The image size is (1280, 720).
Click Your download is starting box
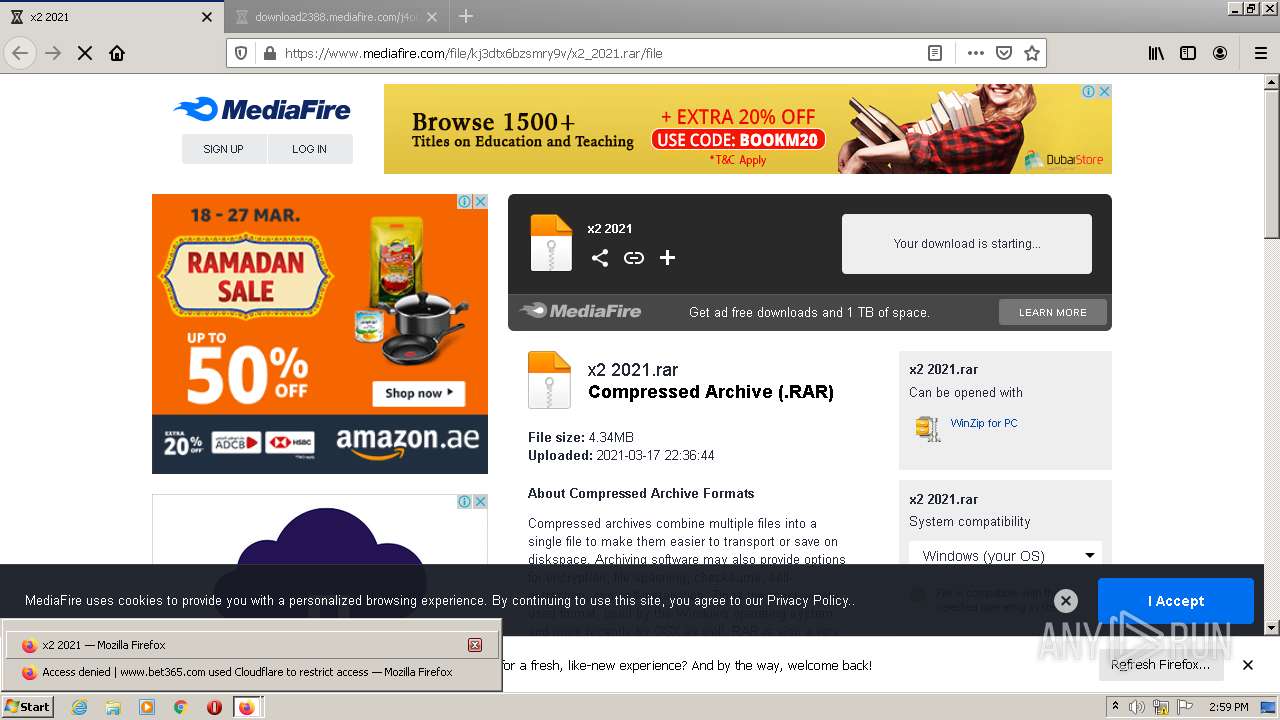967,244
